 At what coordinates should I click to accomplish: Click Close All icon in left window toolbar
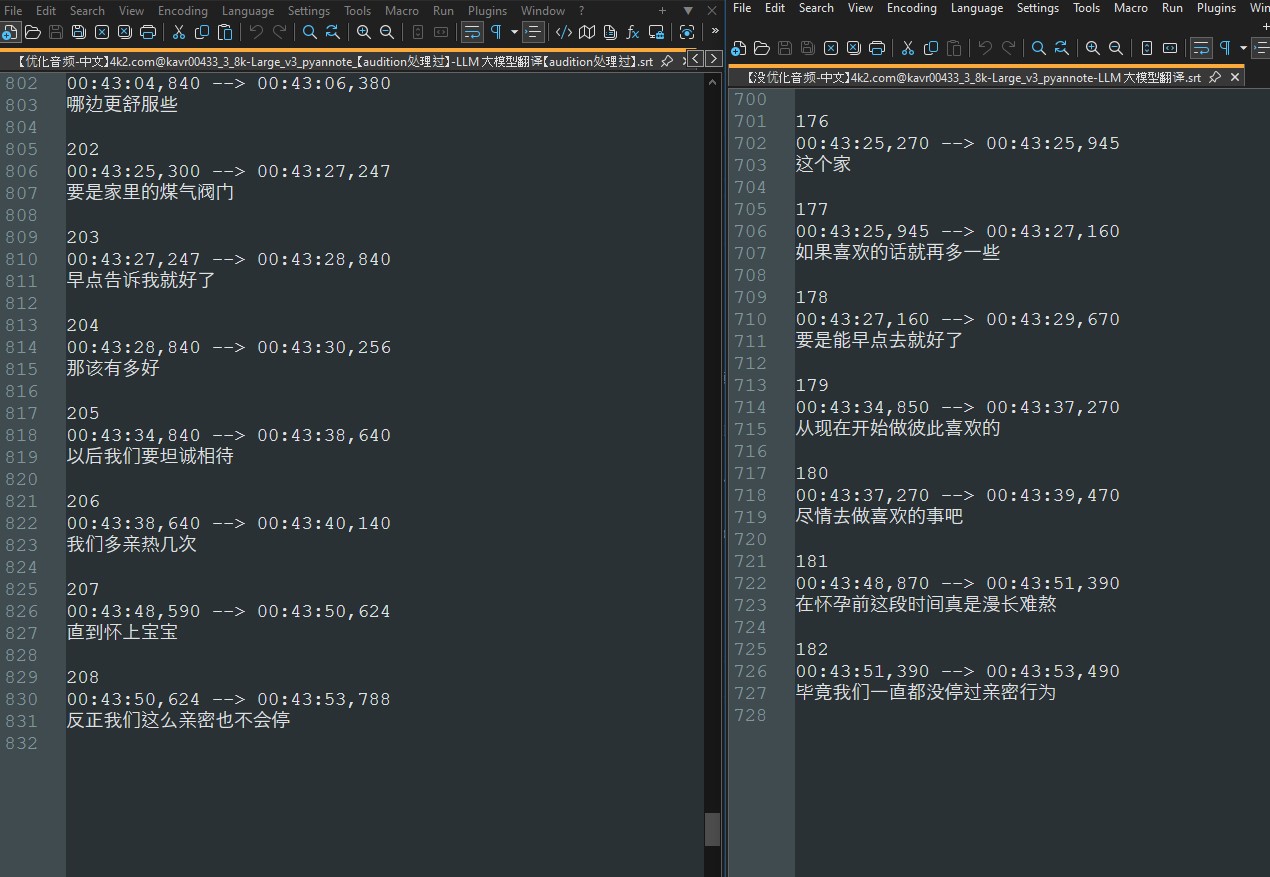pos(125,32)
